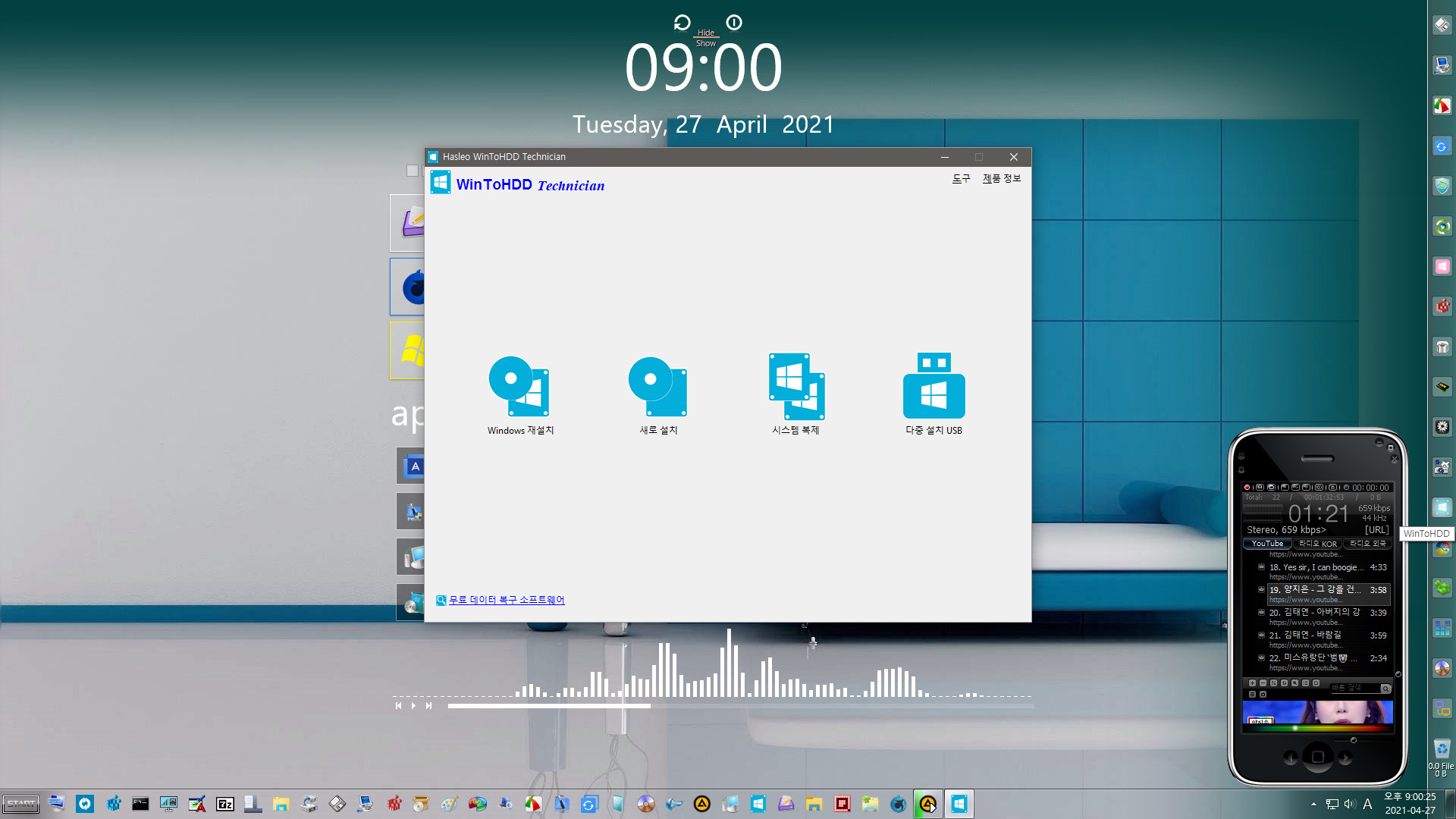Close the phone-skin player

[x=1394, y=460]
